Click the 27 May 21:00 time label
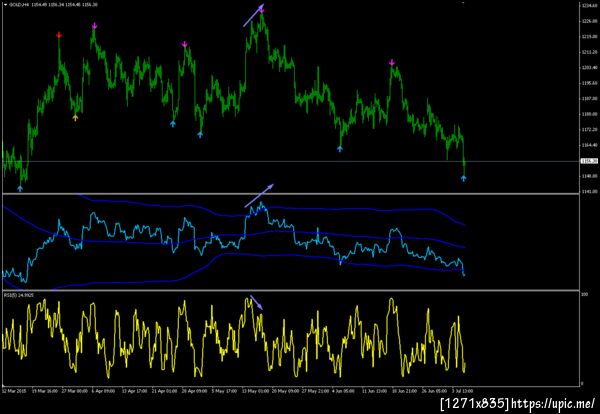Screen dimensions: 600x414 click(315, 391)
